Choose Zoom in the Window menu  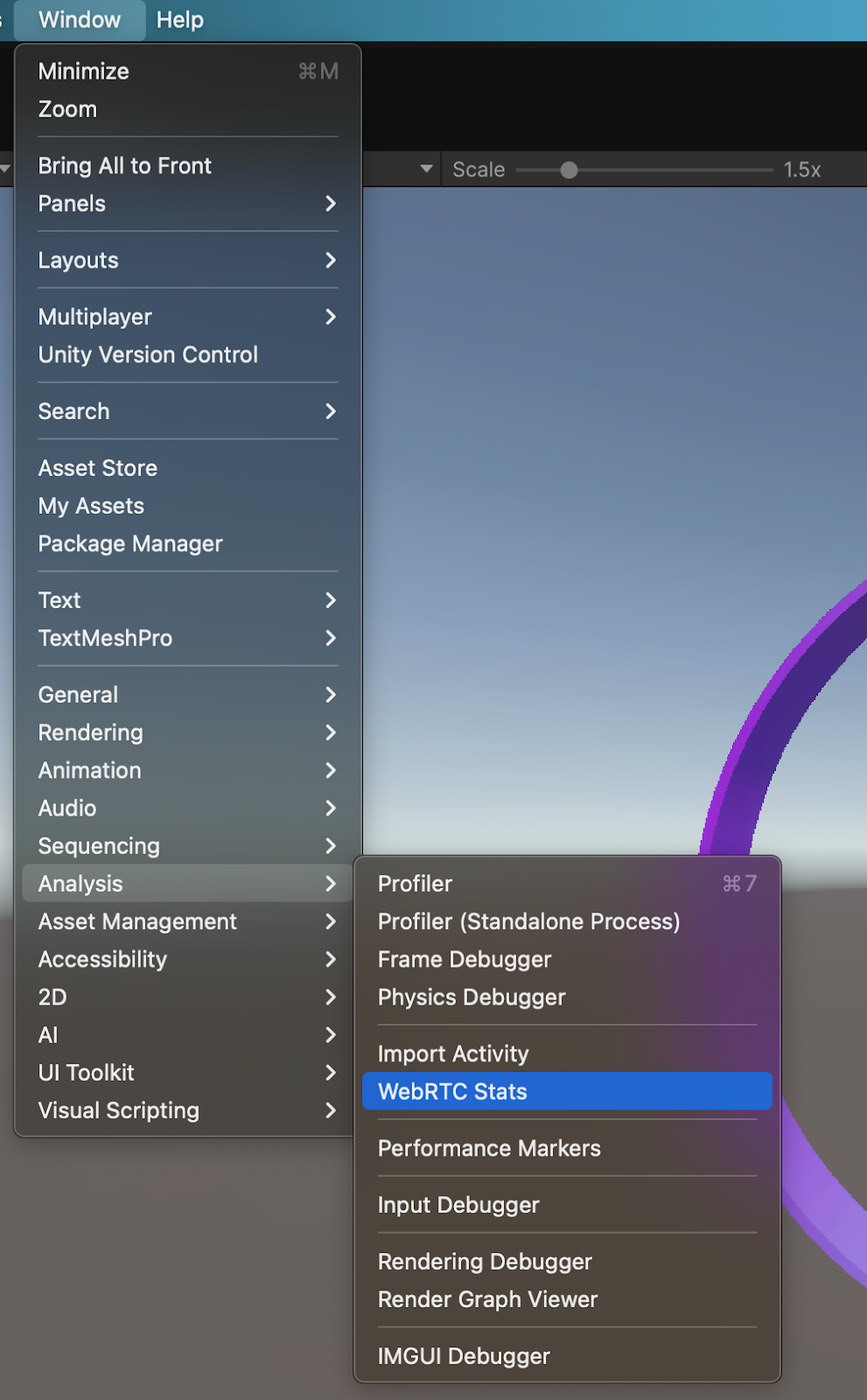188,109
